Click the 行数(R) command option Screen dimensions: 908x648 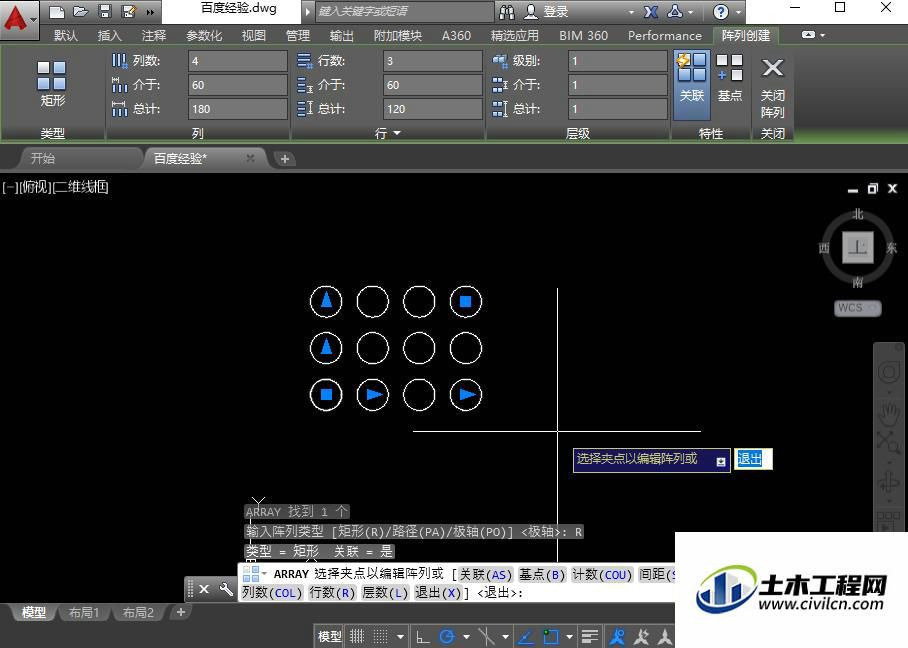click(x=332, y=593)
